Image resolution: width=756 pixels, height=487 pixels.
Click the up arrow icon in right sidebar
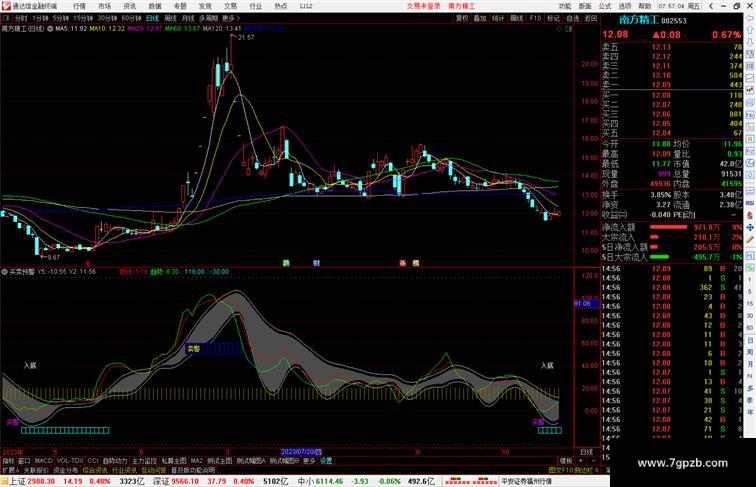pos(750,30)
